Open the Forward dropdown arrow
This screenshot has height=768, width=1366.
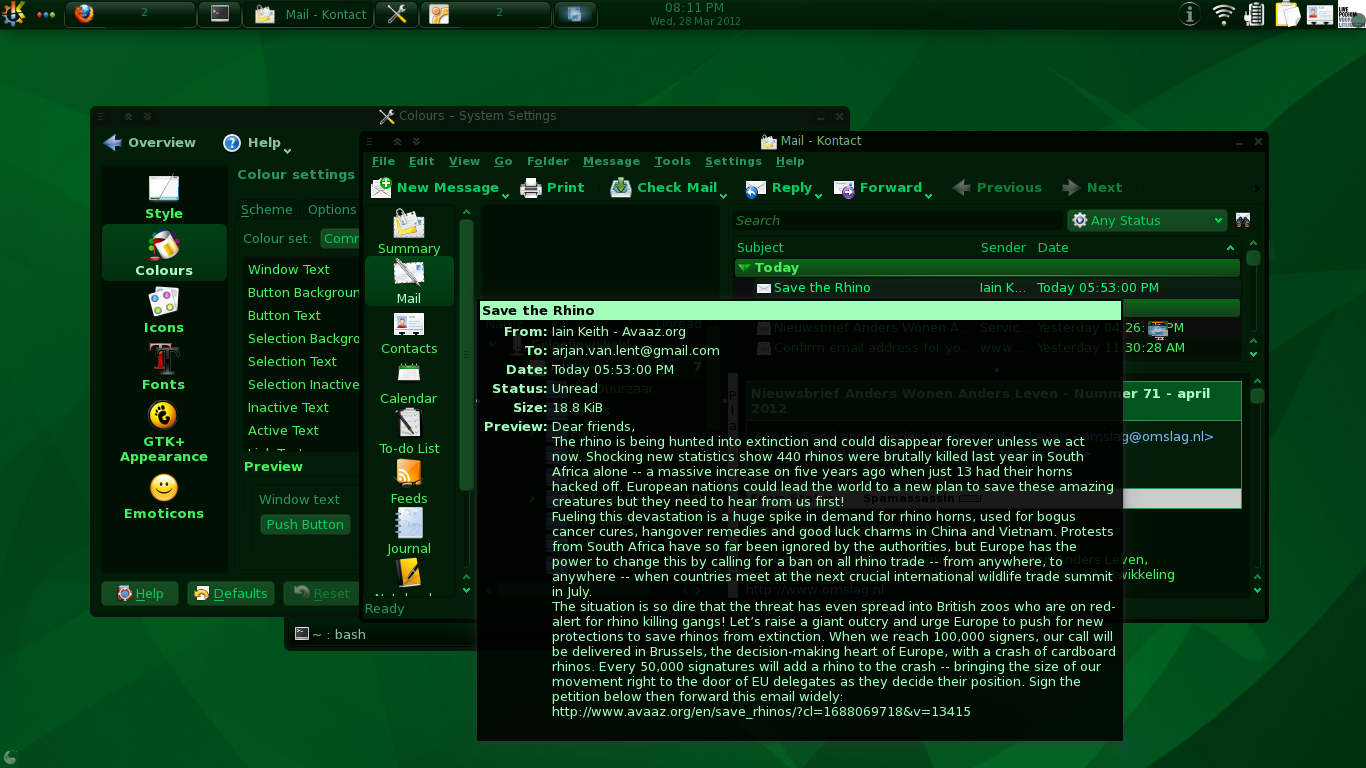click(x=928, y=195)
